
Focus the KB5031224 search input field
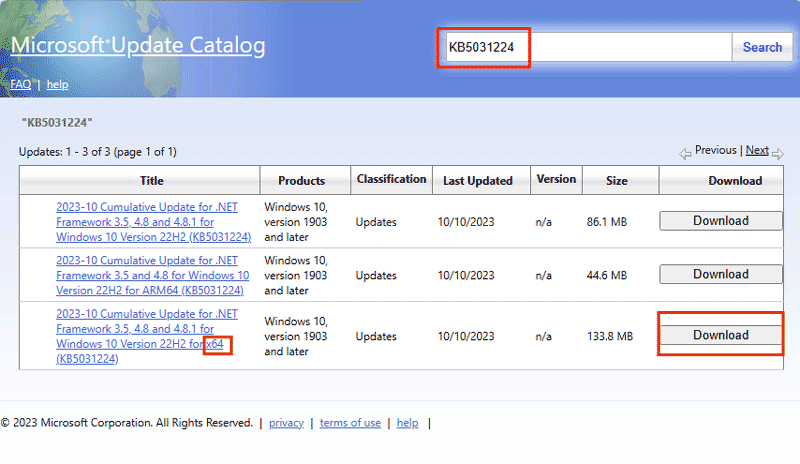[589, 47]
